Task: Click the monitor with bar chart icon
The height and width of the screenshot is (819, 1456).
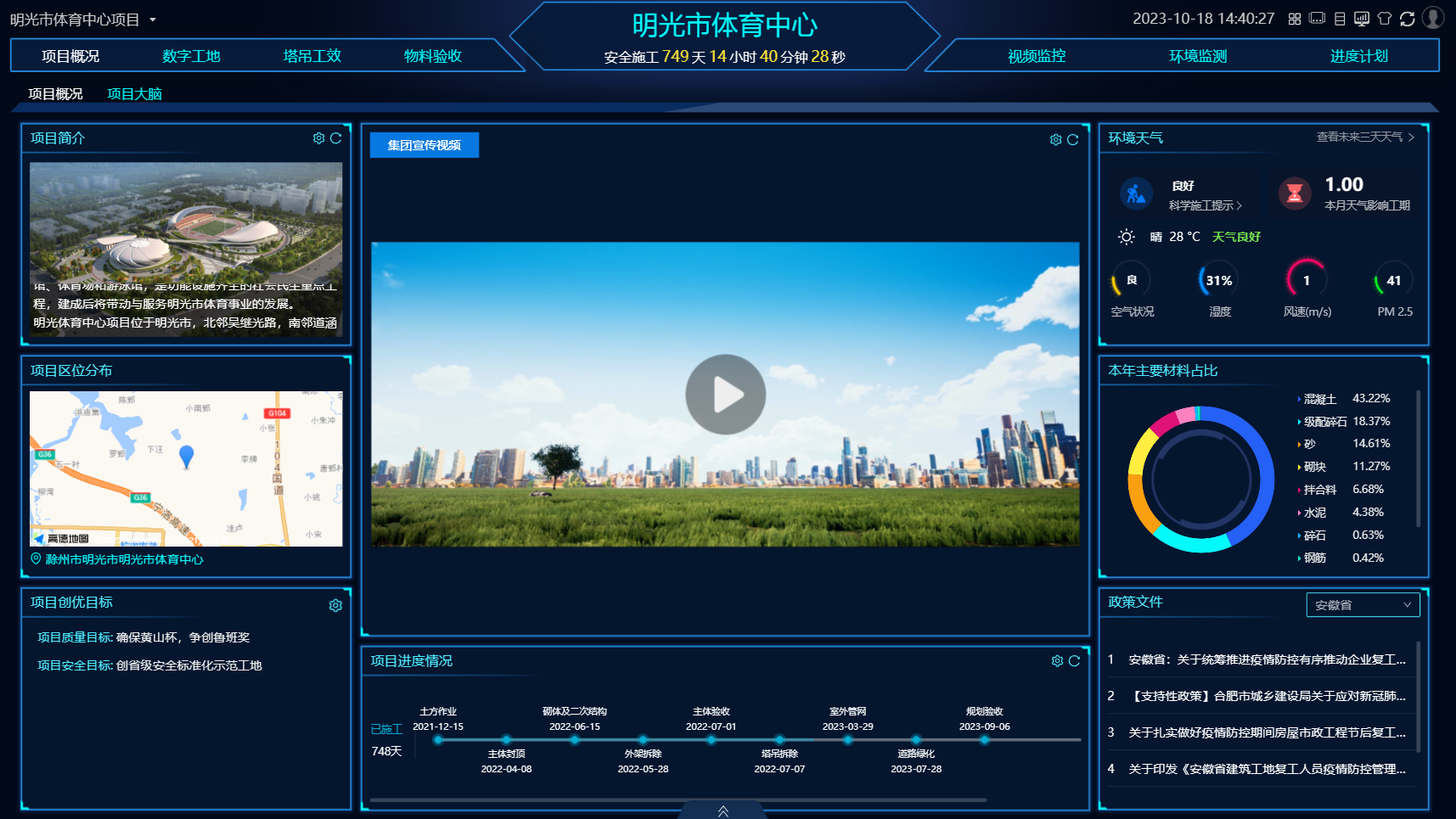Action: point(1361,19)
